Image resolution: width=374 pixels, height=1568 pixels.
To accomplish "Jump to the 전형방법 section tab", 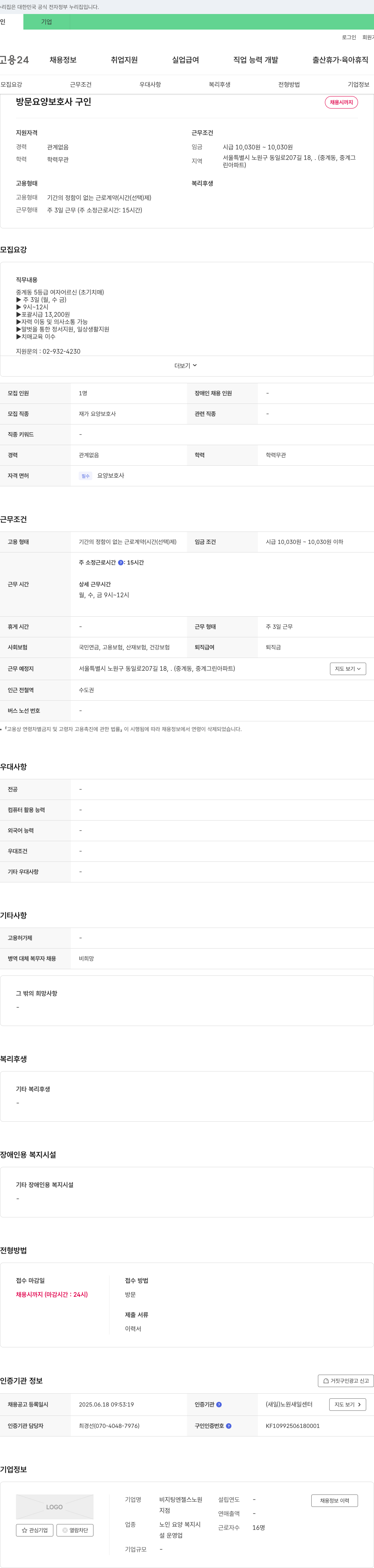I will click(x=289, y=84).
